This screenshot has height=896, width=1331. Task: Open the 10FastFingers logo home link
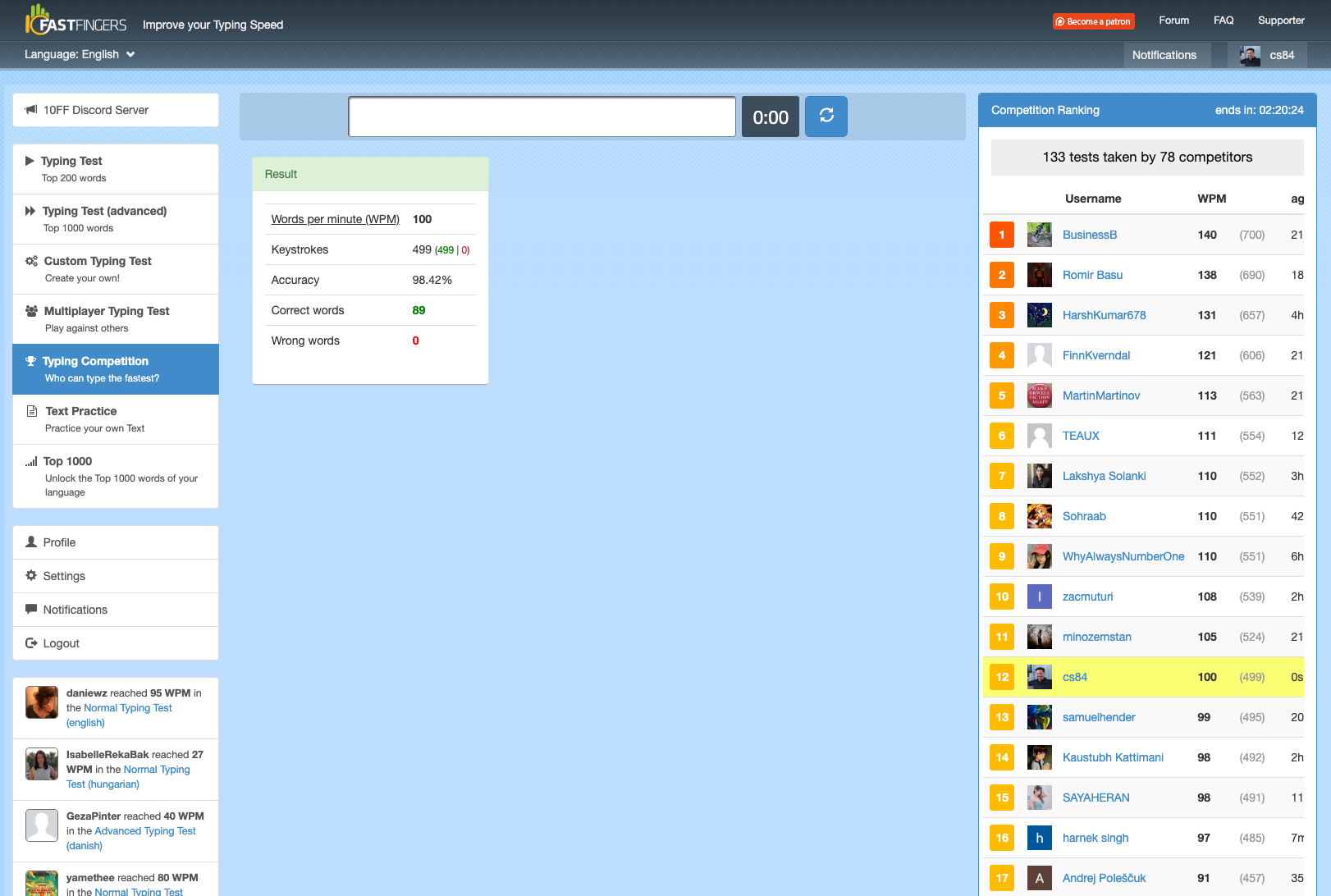76,20
